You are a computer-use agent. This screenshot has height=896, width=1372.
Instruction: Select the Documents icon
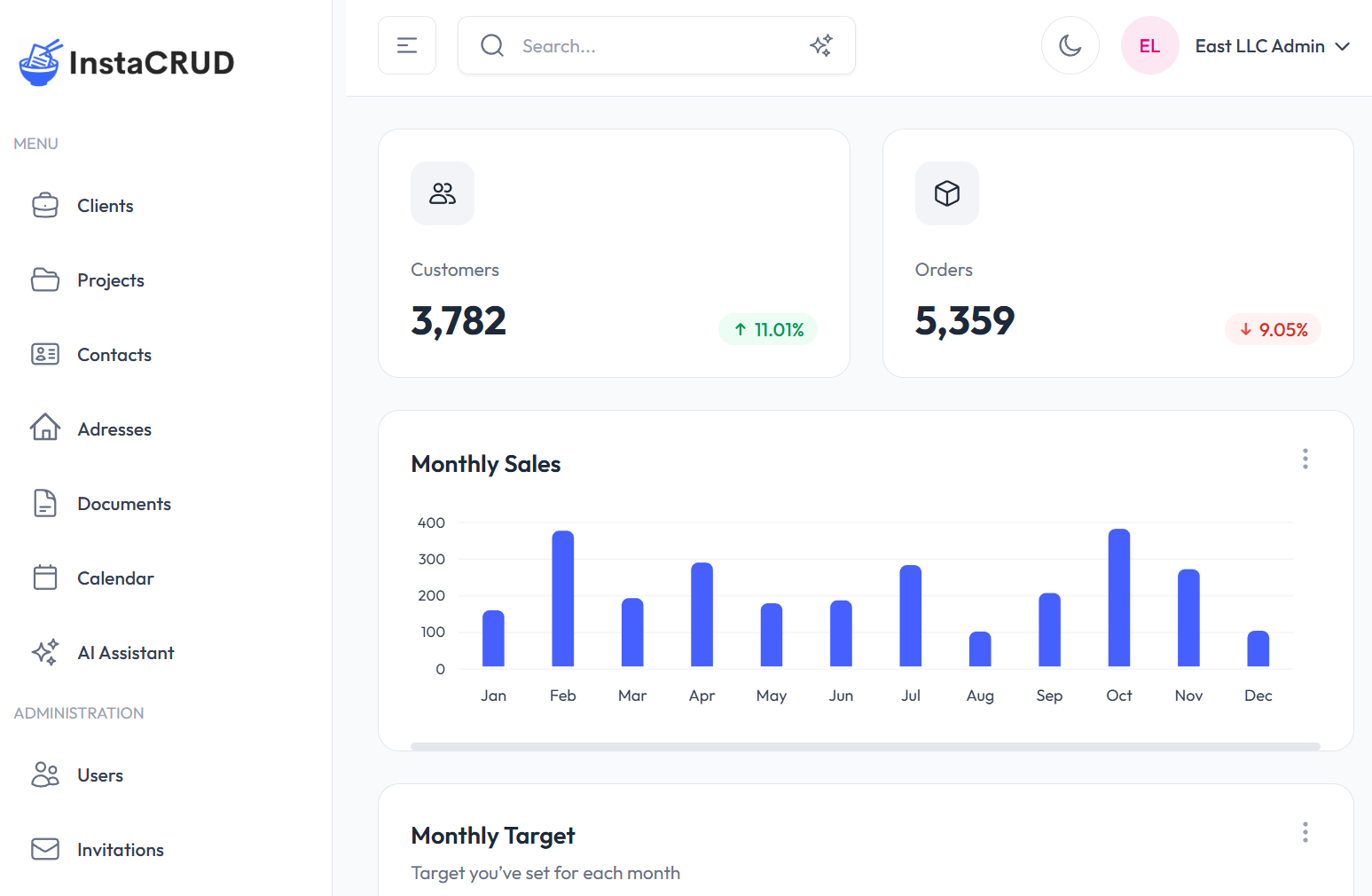click(x=44, y=503)
